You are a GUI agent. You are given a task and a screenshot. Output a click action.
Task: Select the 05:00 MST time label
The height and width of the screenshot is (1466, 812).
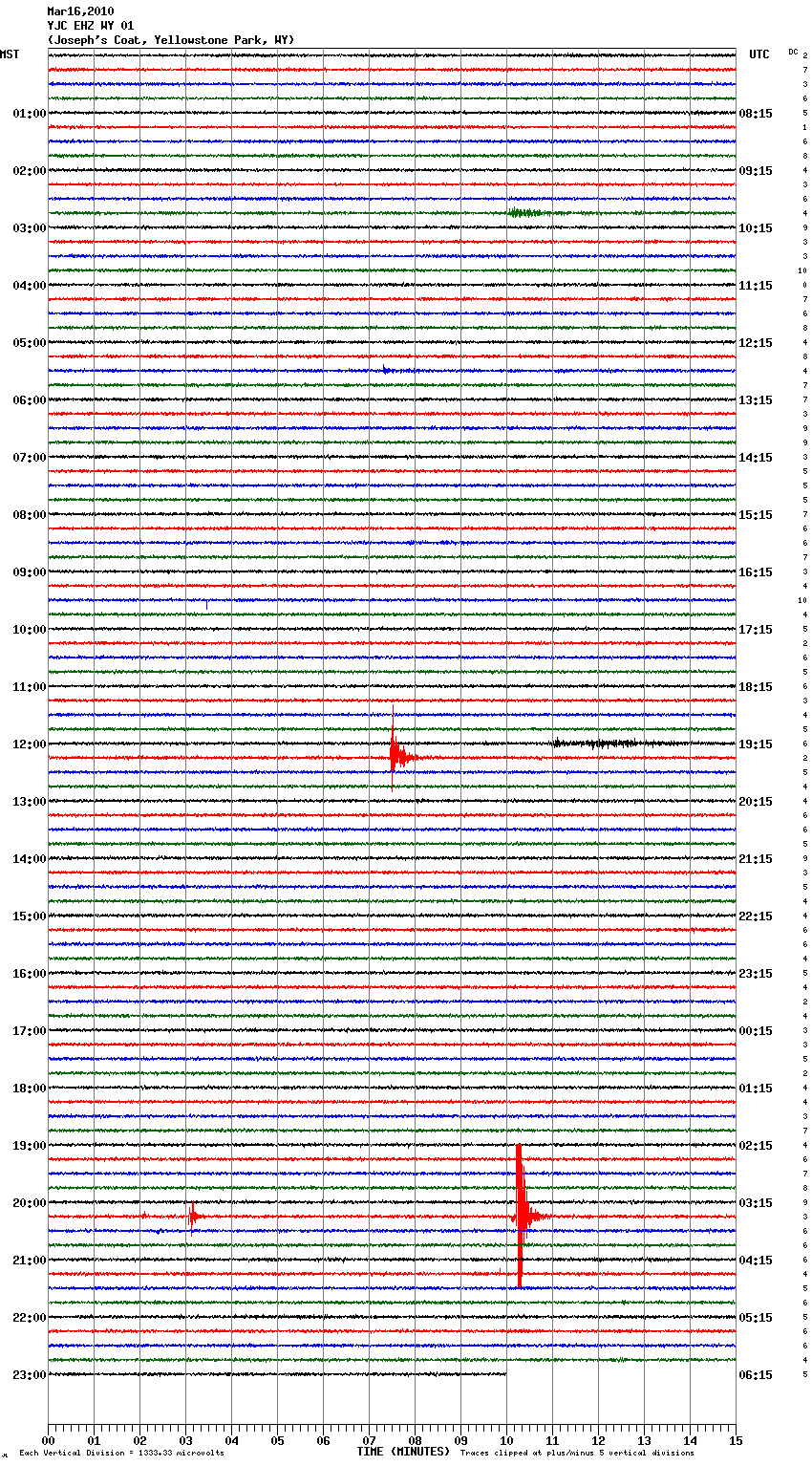[29, 343]
